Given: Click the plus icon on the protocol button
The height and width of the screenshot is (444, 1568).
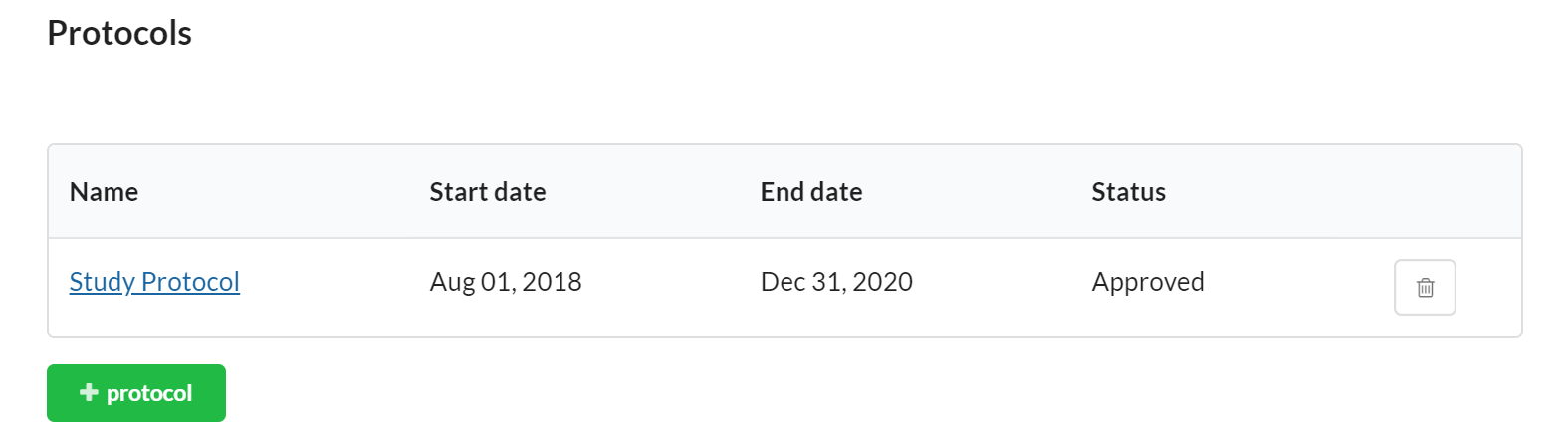Looking at the screenshot, I should click(89, 393).
